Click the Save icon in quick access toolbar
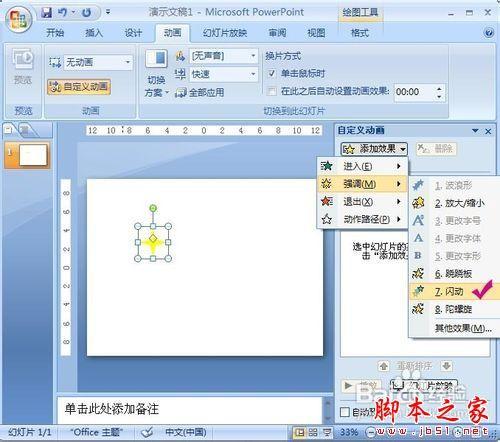This screenshot has width=500, height=442. click(x=47, y=13)
